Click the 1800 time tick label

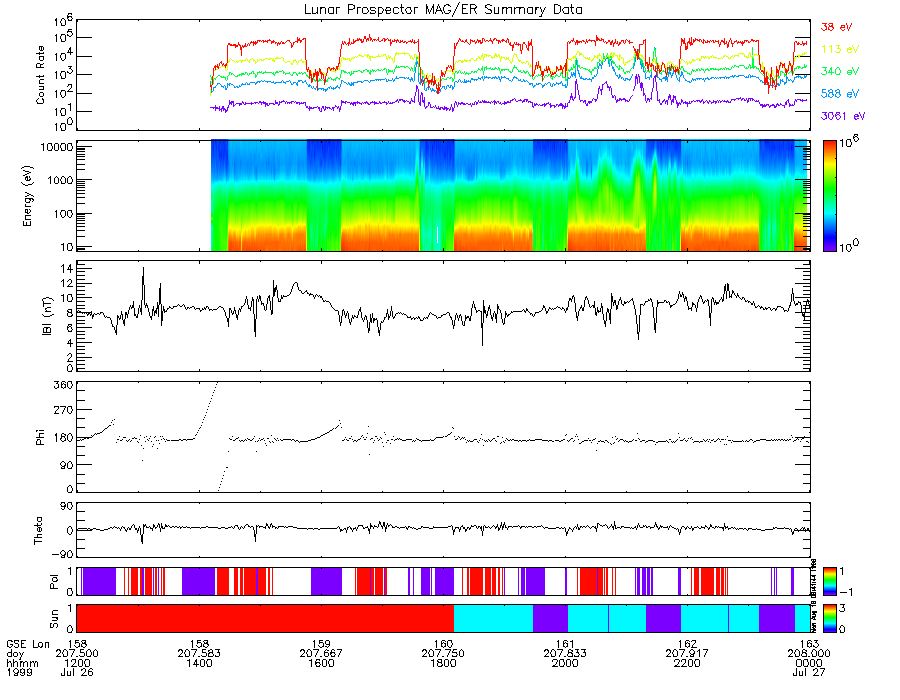[443, 663]
